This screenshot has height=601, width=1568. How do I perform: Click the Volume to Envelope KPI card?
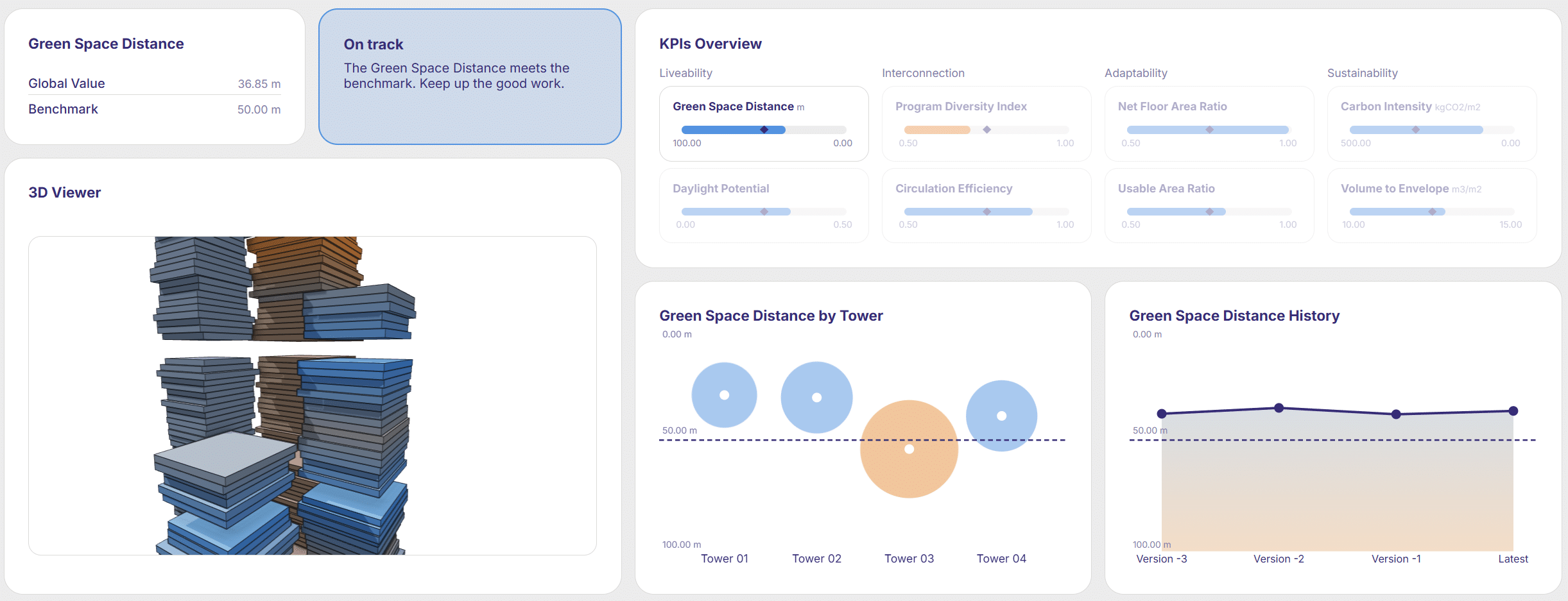pyautogui.click(x=1431, y=205)
